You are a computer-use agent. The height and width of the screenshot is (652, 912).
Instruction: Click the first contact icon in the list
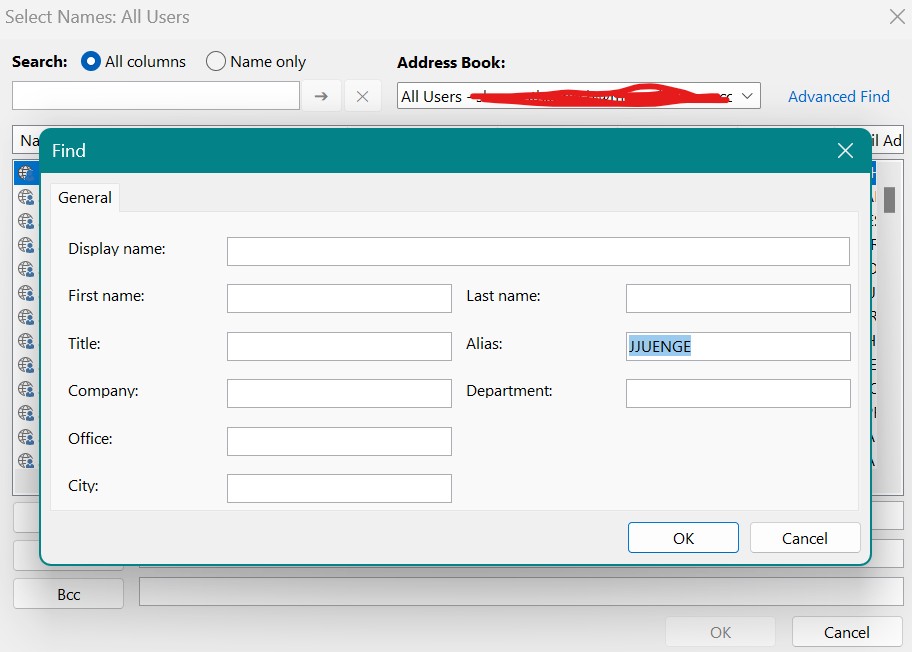(x=26, y=173)
